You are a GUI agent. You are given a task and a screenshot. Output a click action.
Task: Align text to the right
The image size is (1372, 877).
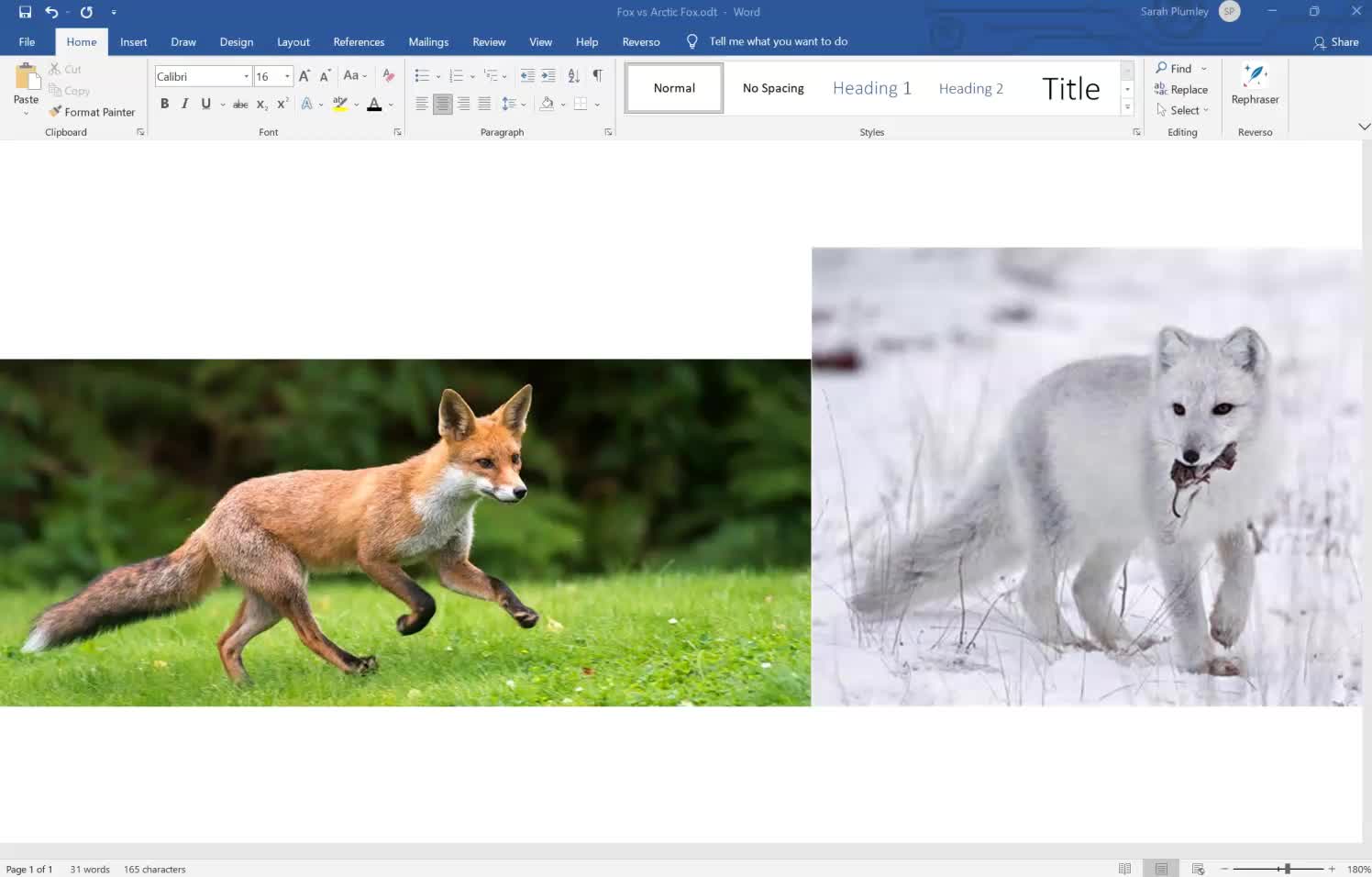click(464, 104)
